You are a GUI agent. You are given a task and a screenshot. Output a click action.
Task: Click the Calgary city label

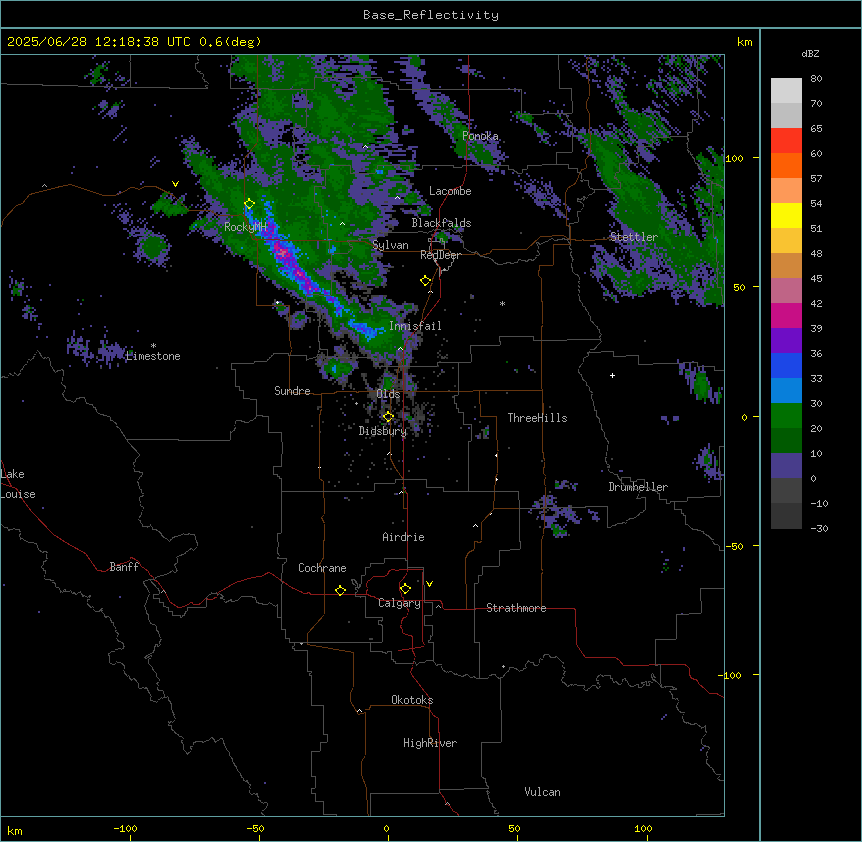coord(399,603)
